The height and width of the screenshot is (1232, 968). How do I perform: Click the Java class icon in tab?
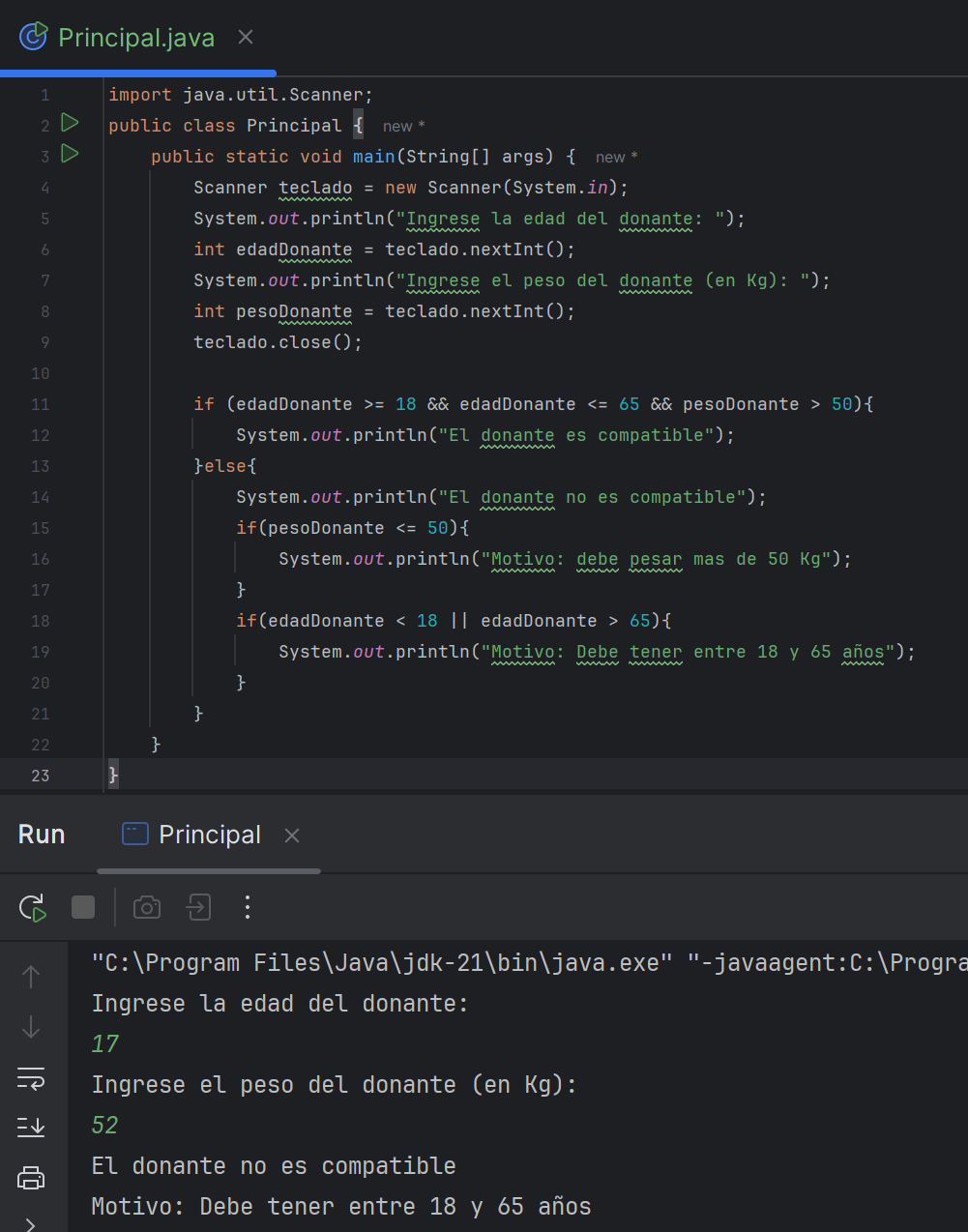pos(33,37)
